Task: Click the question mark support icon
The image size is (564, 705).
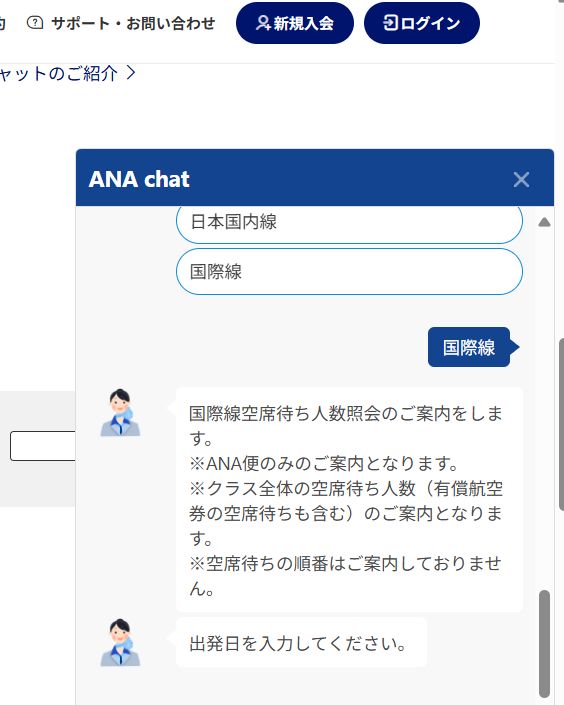Action: (35, 22)
